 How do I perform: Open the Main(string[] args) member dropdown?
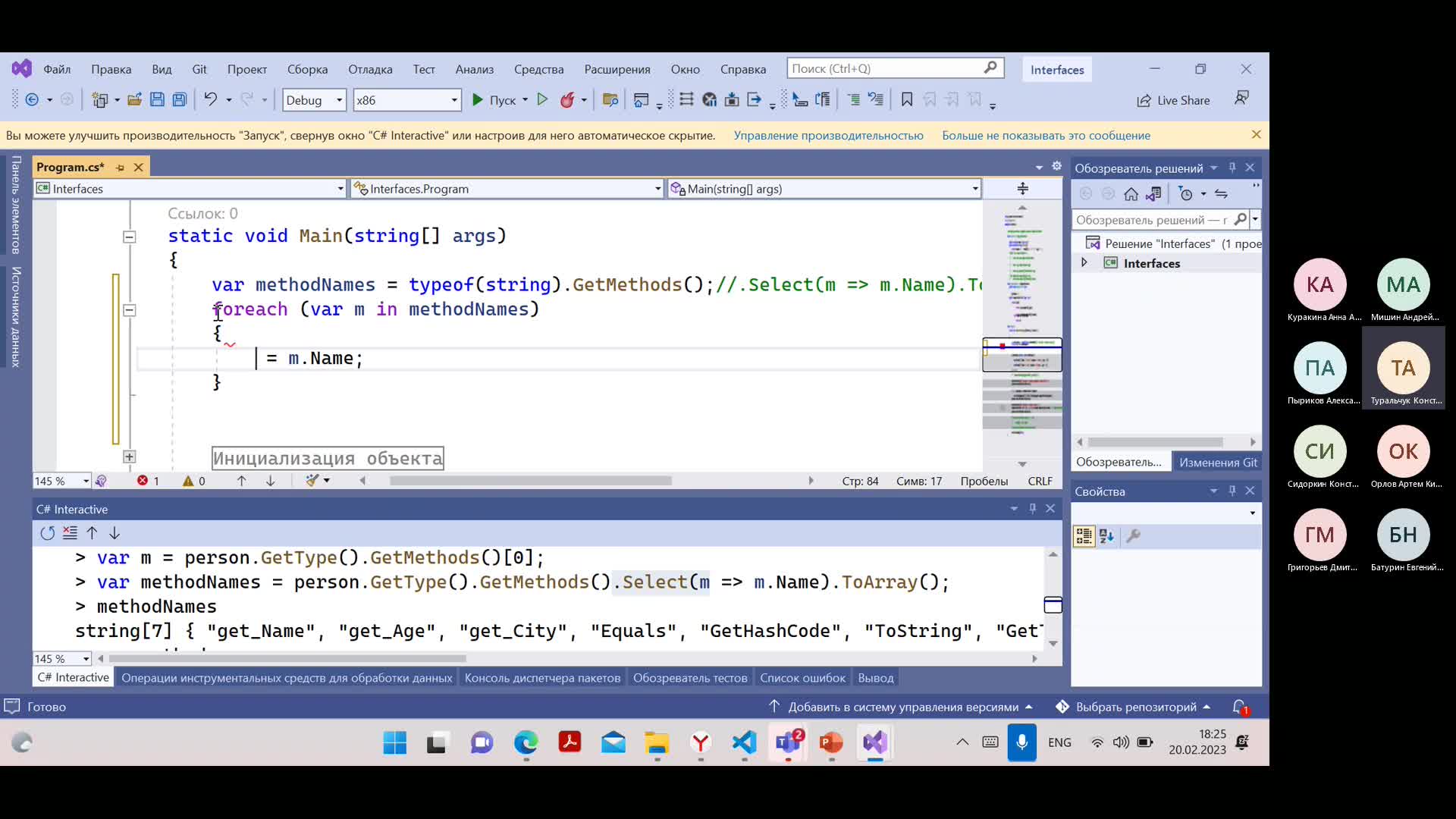pyautogui.click(x=824, y=189)
